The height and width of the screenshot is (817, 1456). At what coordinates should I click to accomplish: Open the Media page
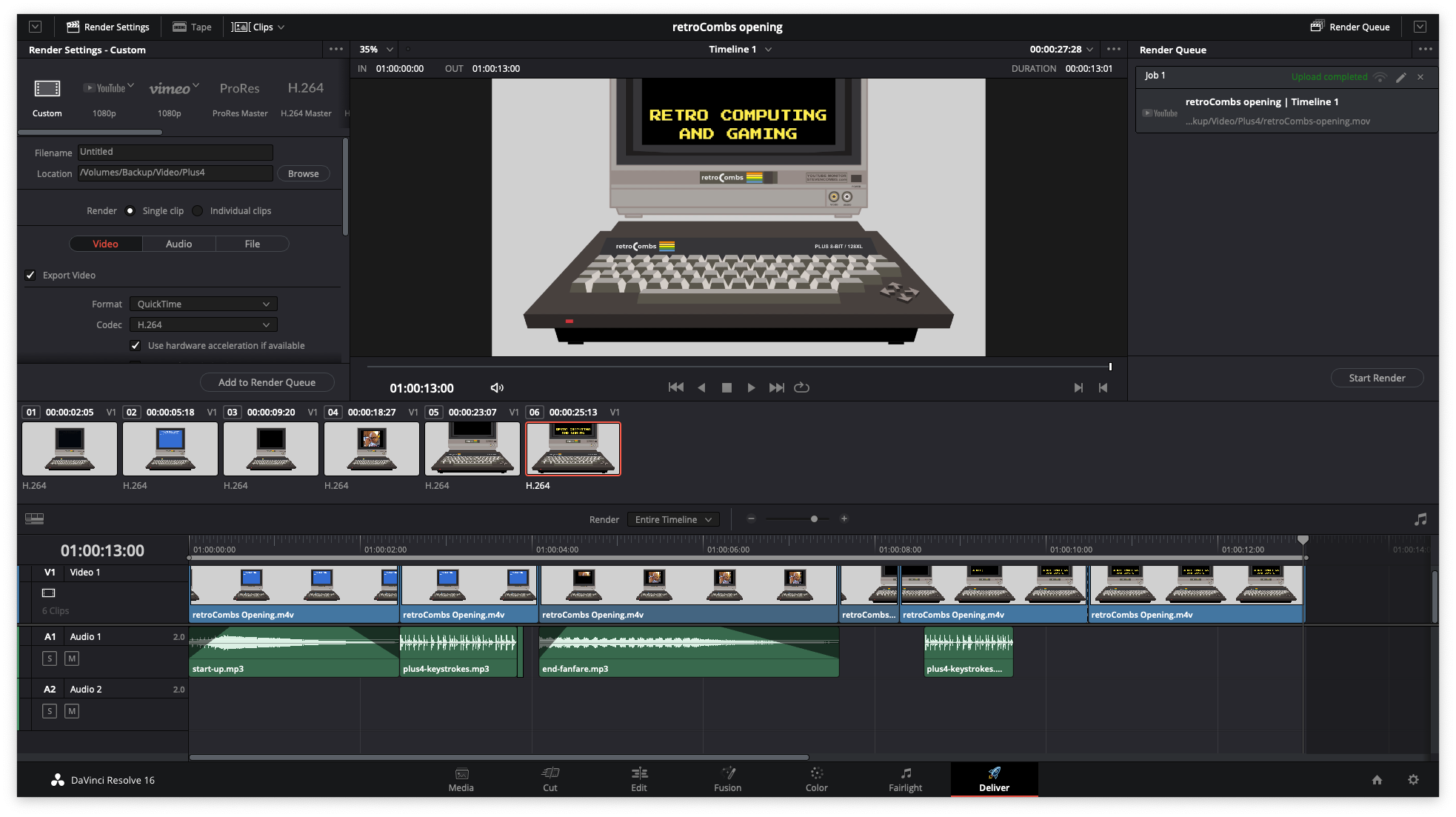[461, 779]
